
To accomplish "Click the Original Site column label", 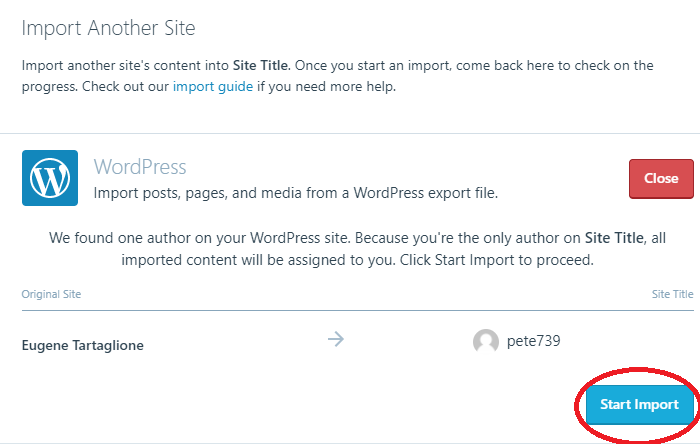I will click(x=51, y=294).
